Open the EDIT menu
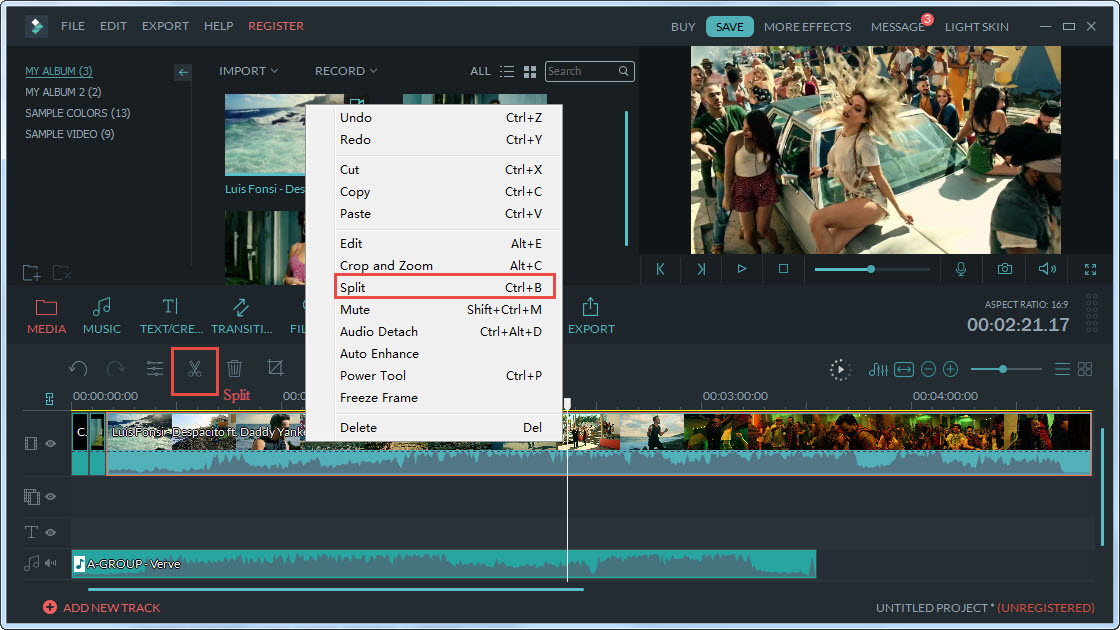 coord(113,26)
